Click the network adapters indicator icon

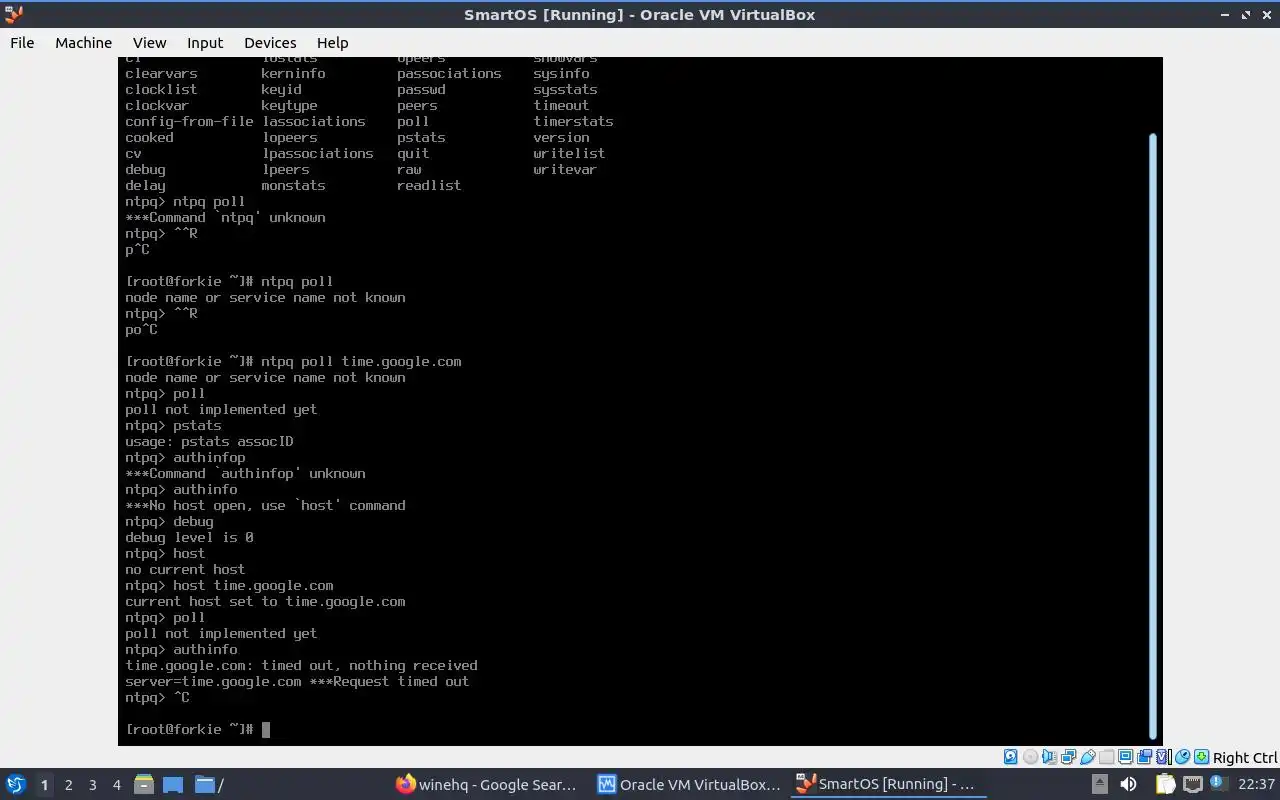click(x=1068, y=757)
